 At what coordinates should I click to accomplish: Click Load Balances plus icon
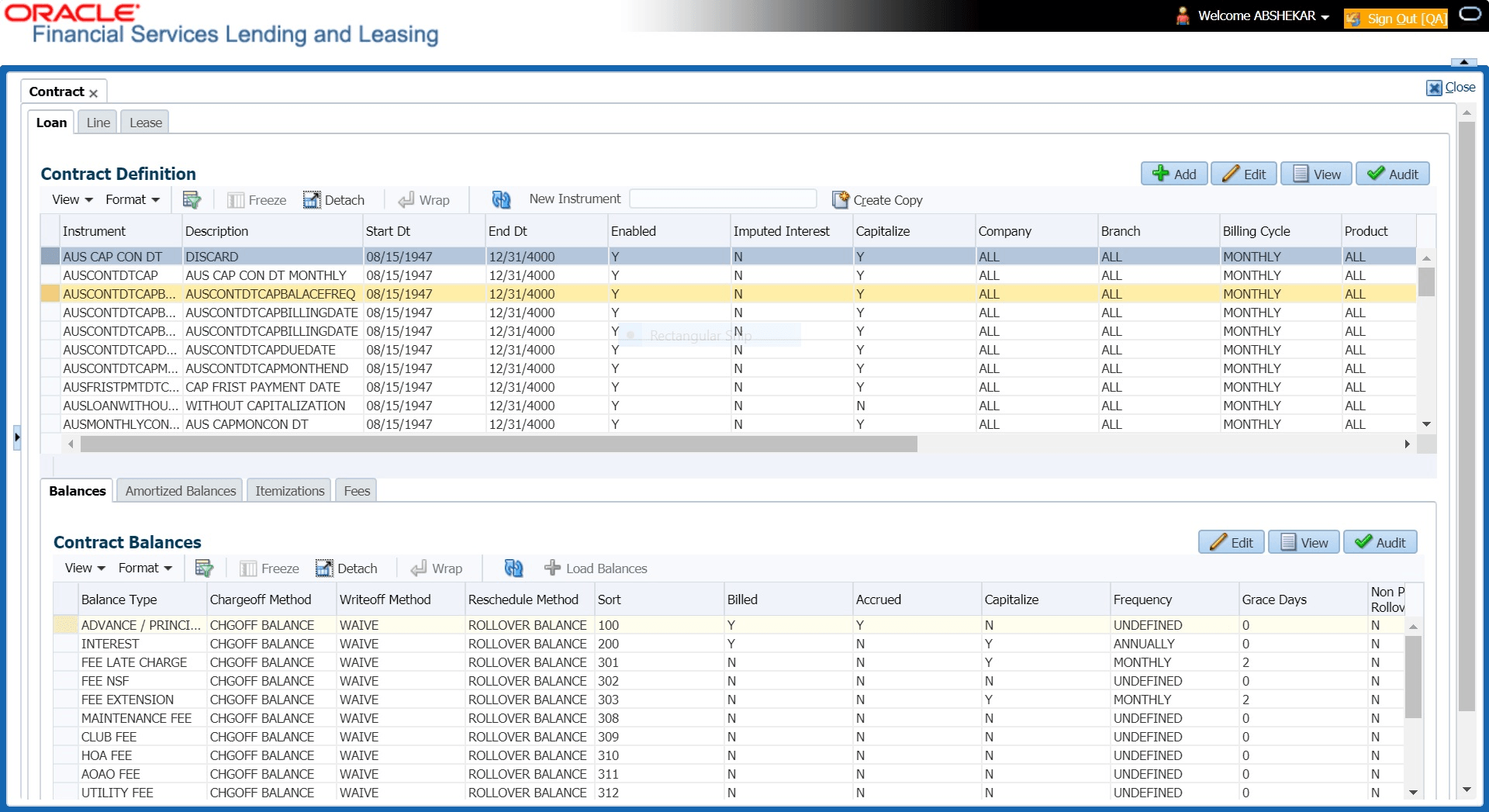click(x=552, y=568)
